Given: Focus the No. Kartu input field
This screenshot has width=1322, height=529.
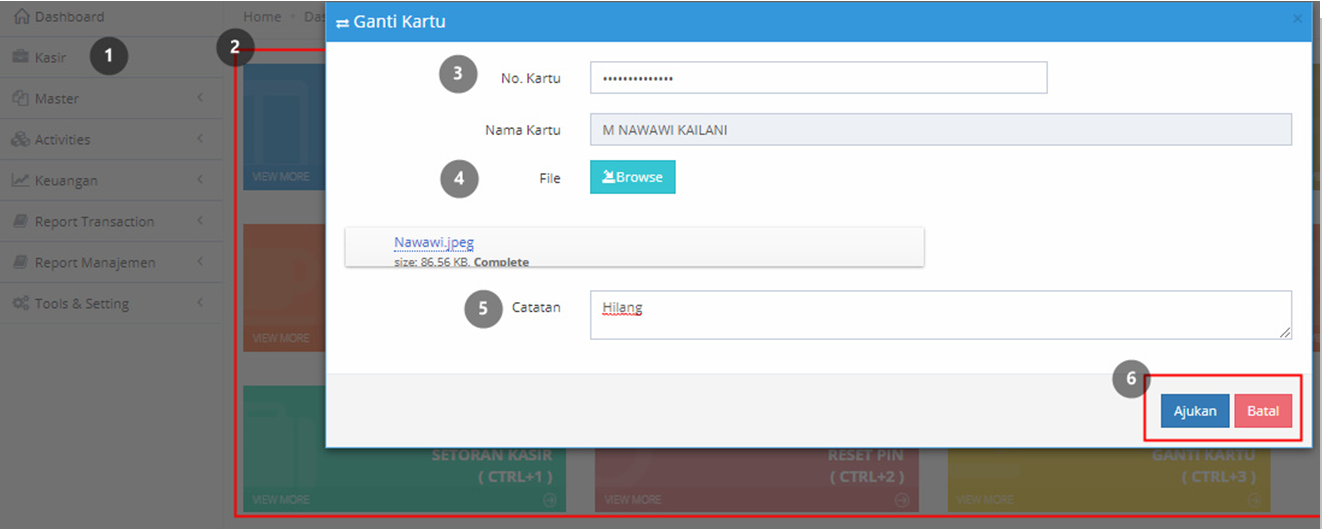Looking at the screenshot, I should [x=818, y=78].
